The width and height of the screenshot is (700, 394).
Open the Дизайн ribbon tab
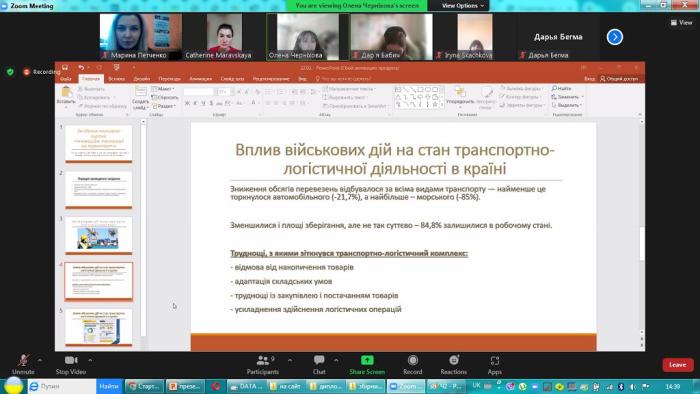tap(142, 79)
